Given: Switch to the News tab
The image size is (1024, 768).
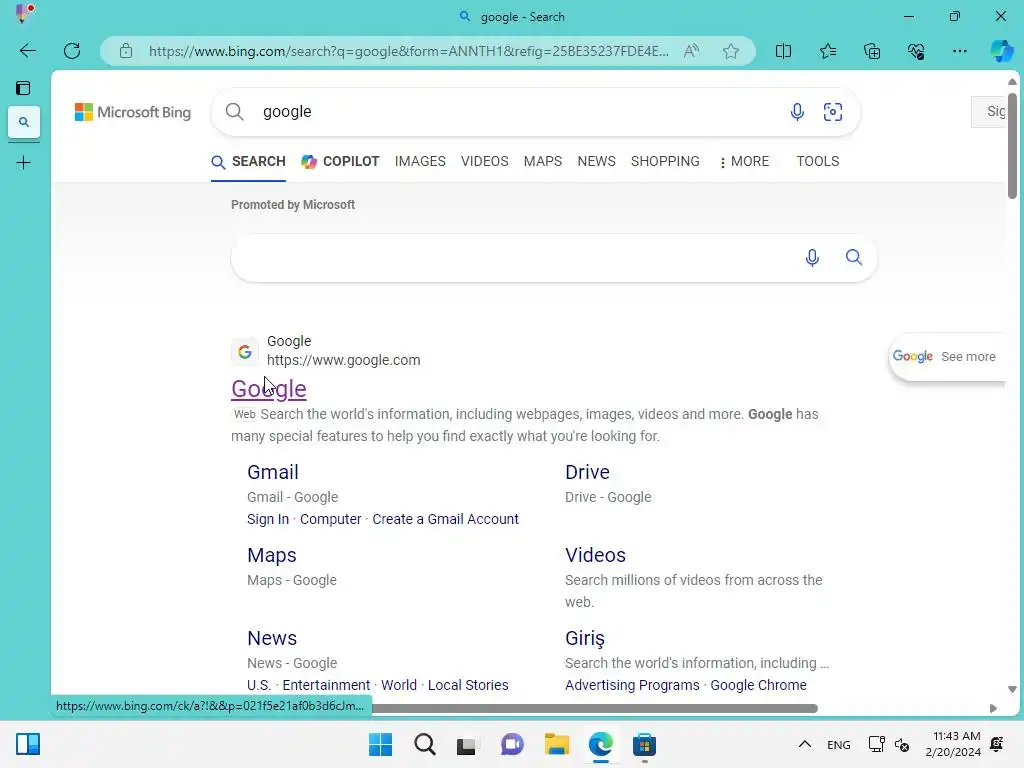Looking at the screenshot, I should pyautogui.click(x=596, y=161).
